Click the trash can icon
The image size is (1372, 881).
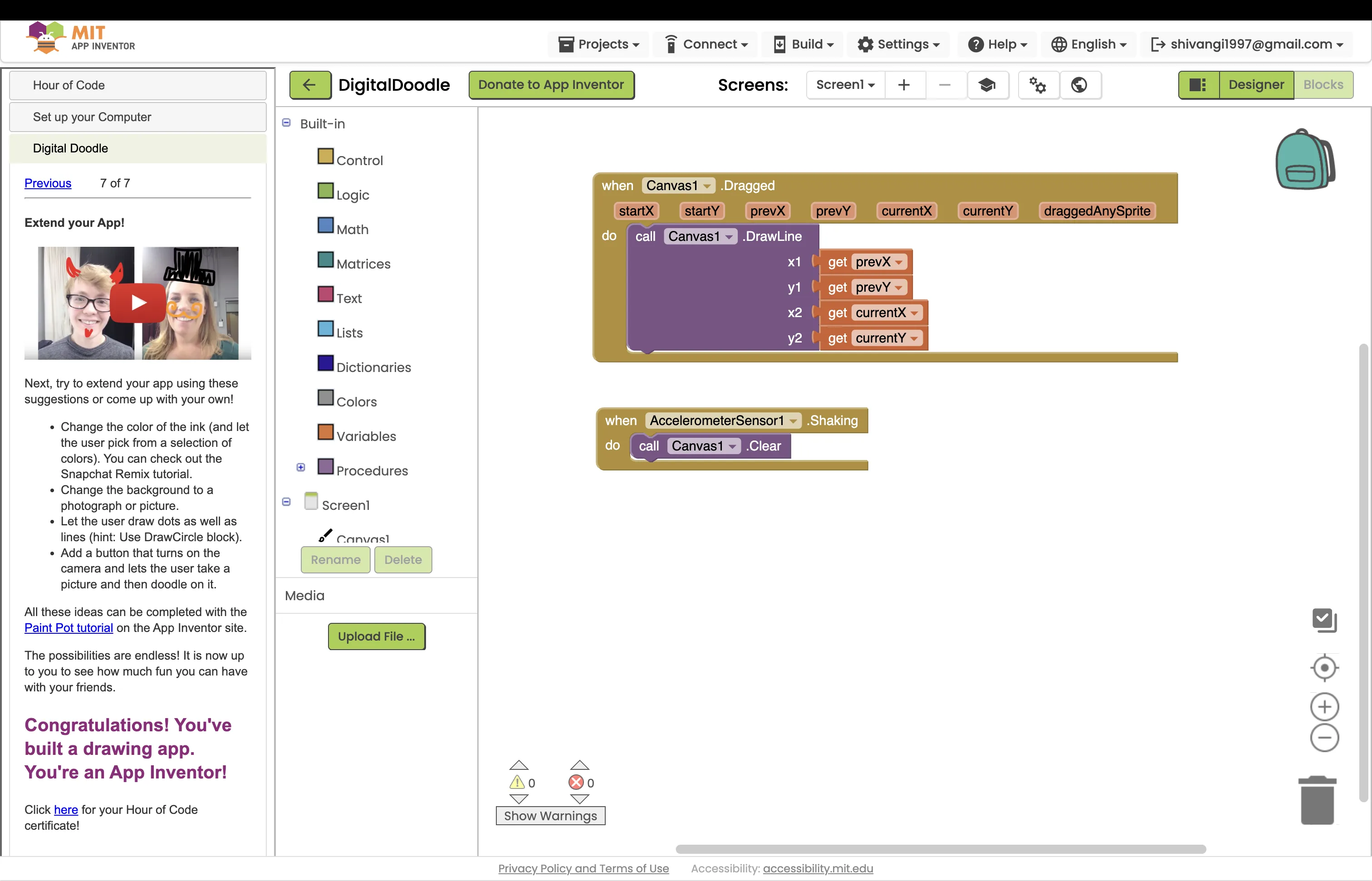pyautogui.click(x=1317, y=800)
